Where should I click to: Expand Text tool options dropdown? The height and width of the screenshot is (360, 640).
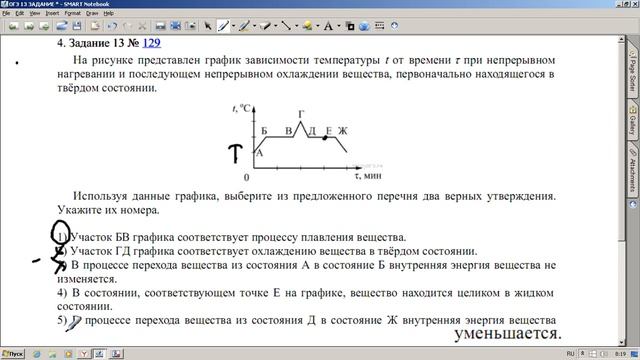tap(338, 26)
